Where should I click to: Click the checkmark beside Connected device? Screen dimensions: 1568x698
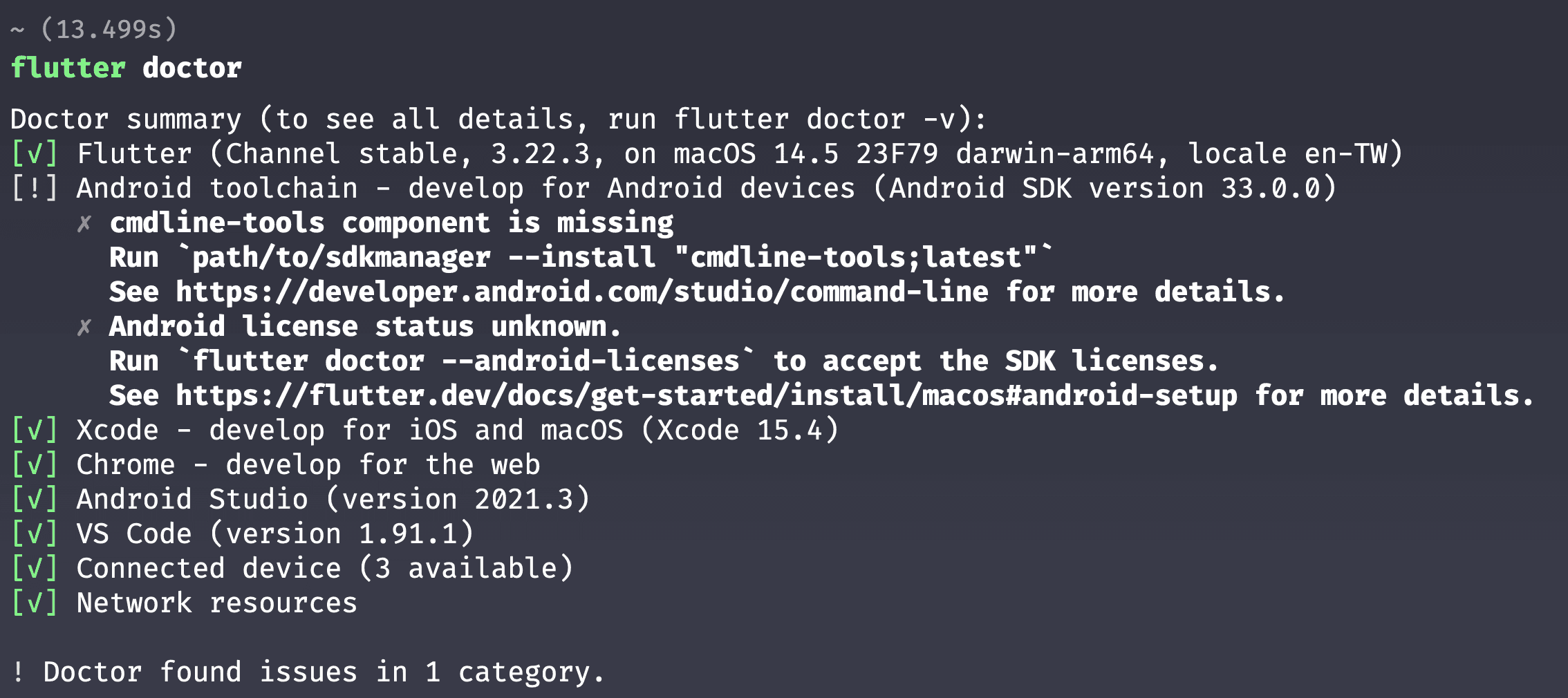coord(35,568)
